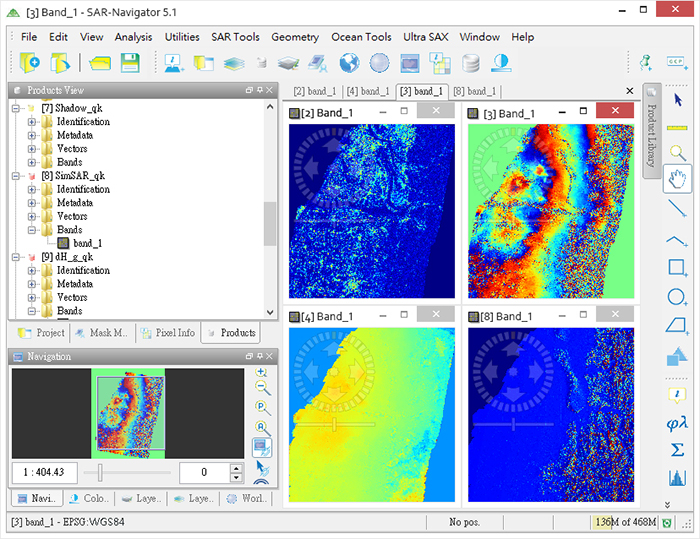Expand Metadata under [9] dH_g_qk

point(32,284)
